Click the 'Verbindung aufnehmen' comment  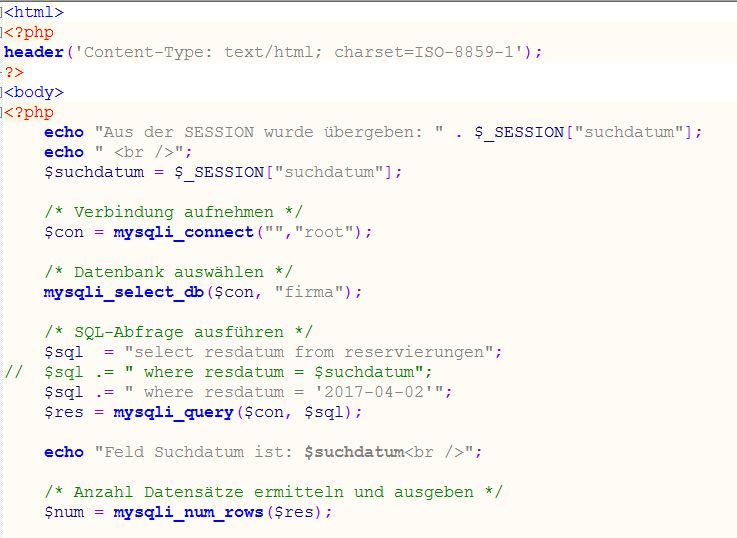tap(173, 212)
